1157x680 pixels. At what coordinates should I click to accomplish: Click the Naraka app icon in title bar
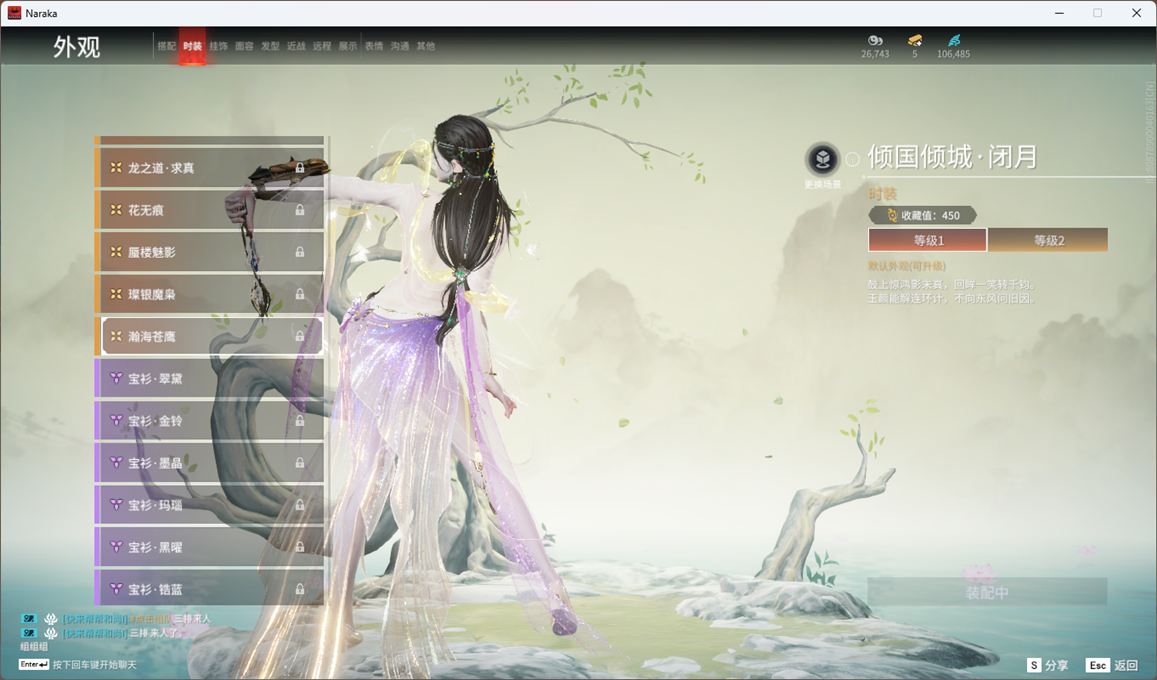tap(14, 13)
